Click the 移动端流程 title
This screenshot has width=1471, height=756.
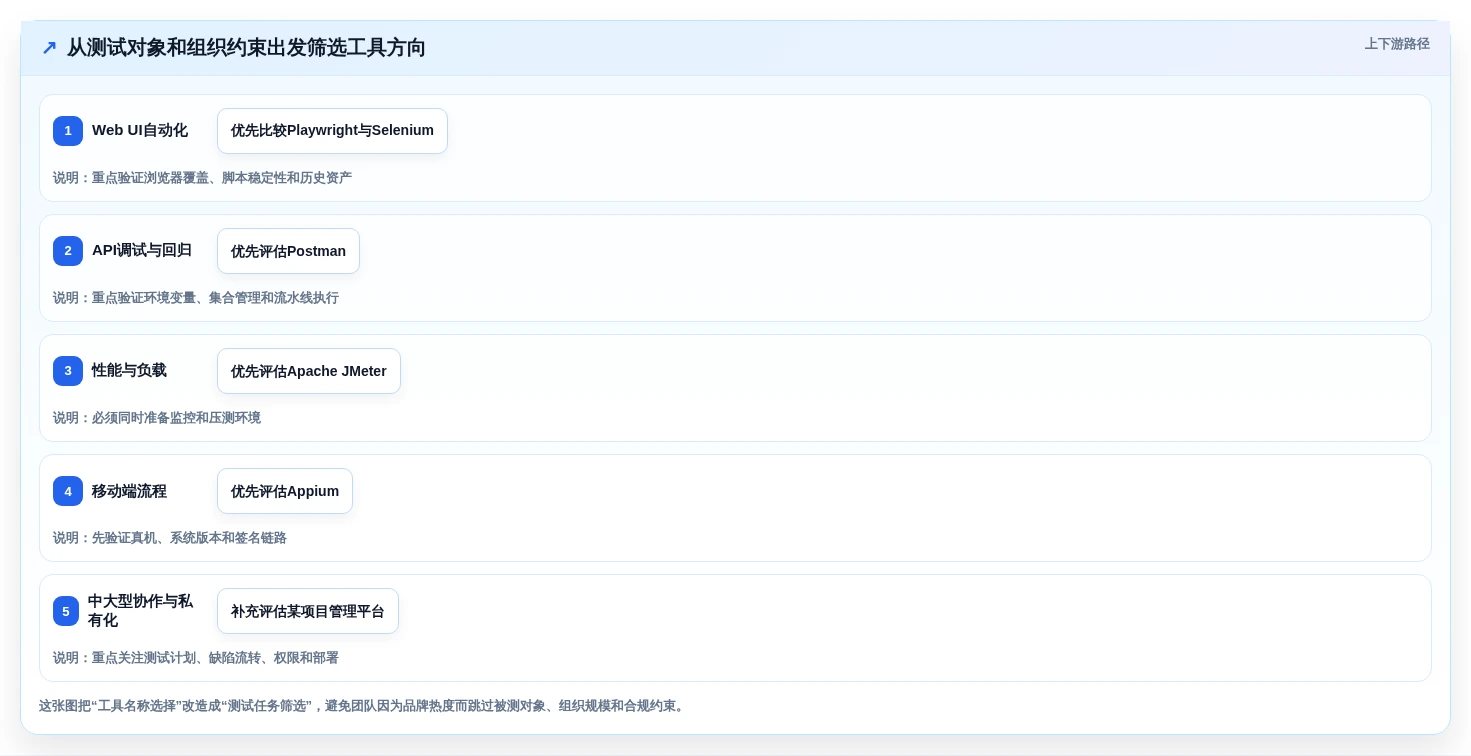coord(129,491)
